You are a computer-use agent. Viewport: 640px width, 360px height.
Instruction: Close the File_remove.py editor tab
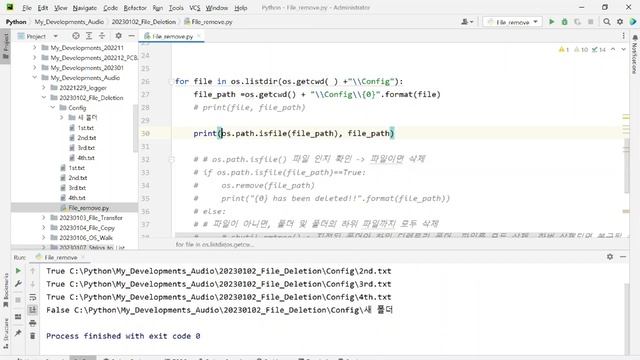click(x=199, y=36)
